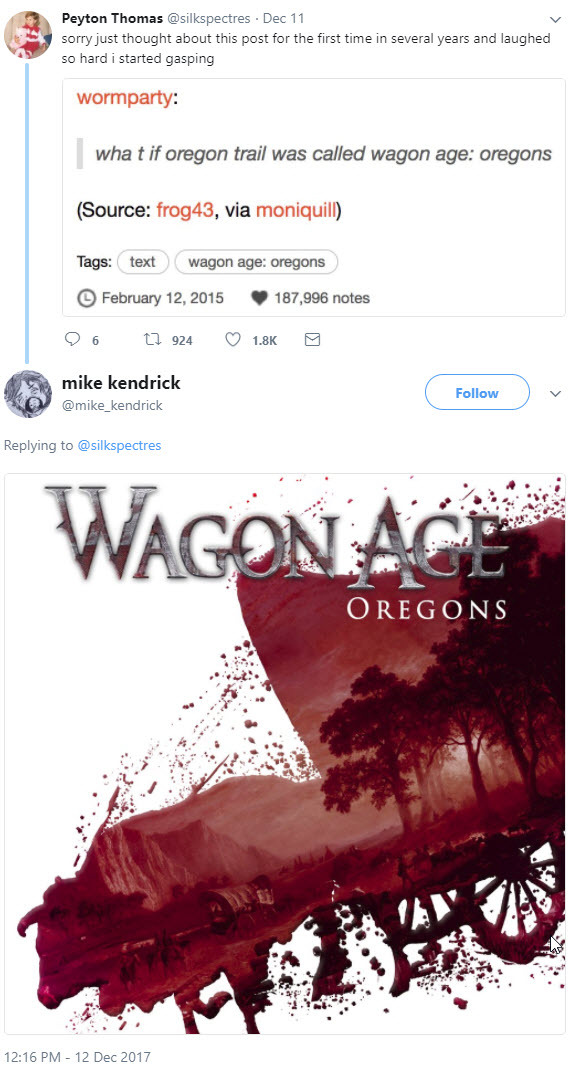
Task: Like the tweet with heart icon
Action: [x=233, y=339]
